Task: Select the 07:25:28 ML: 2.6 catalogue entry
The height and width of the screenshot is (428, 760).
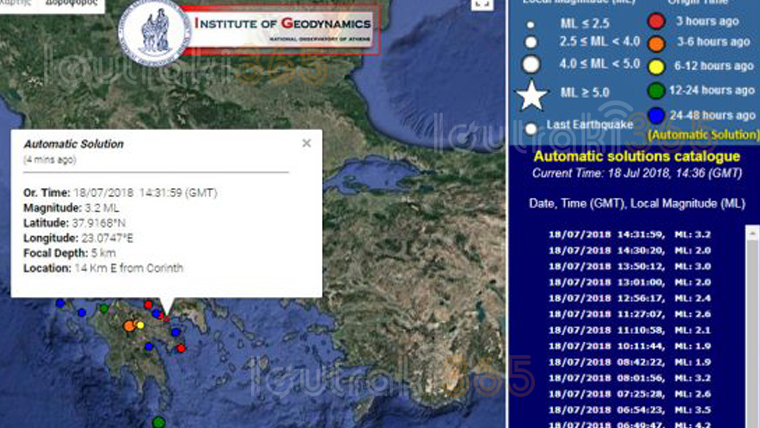Action: pyautogui.click(x=629, y=394)
